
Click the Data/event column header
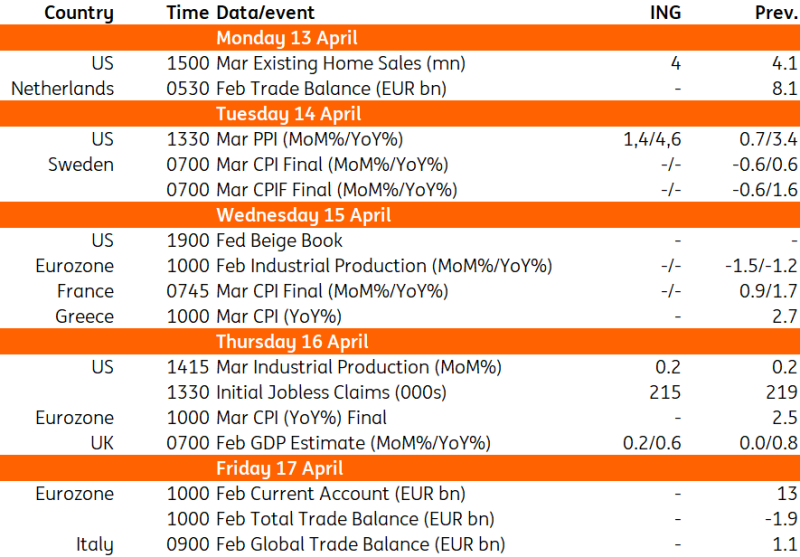[265, 13]
